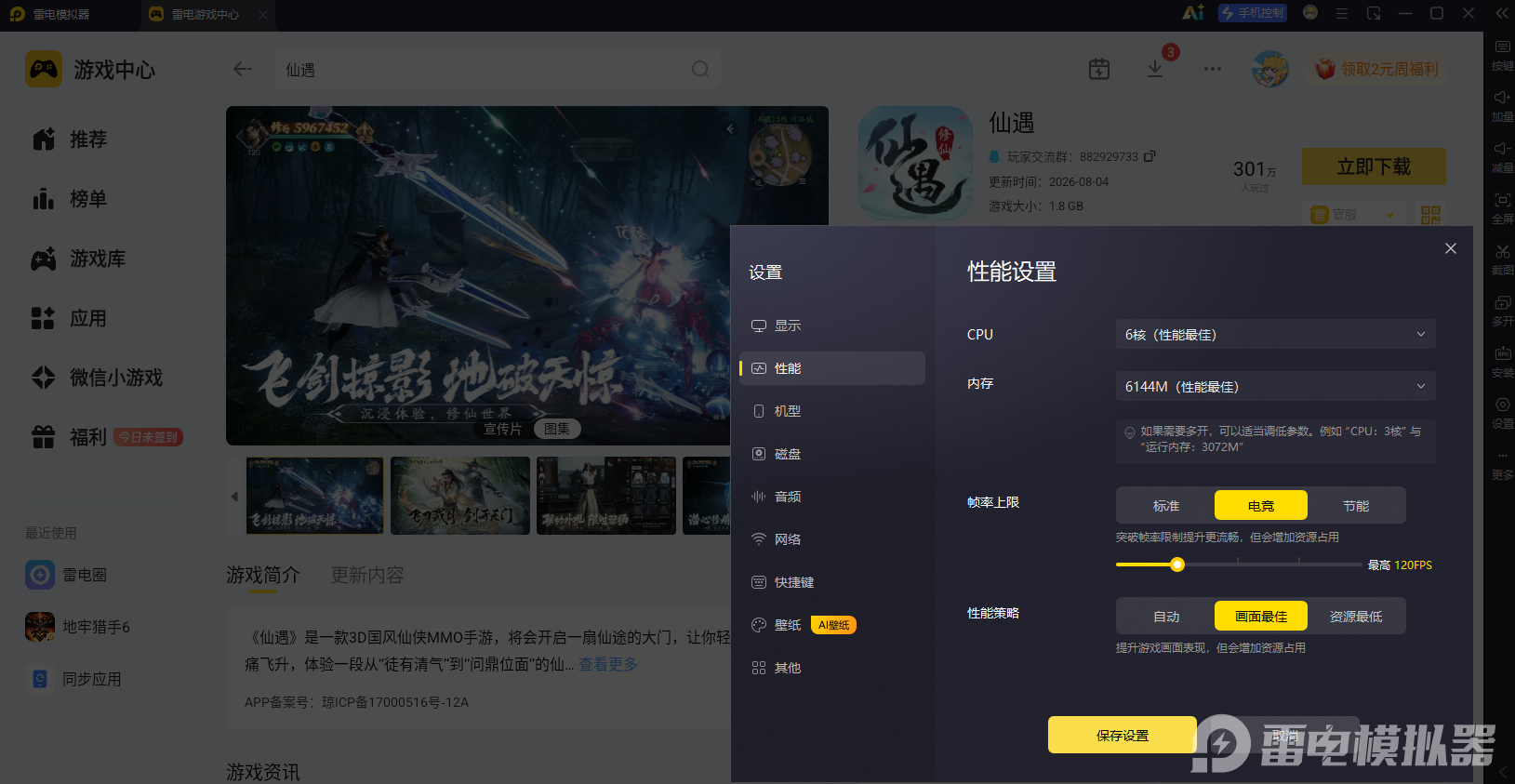Select 资源最低 performance strategy
1515x784 pixels.
1356,616
